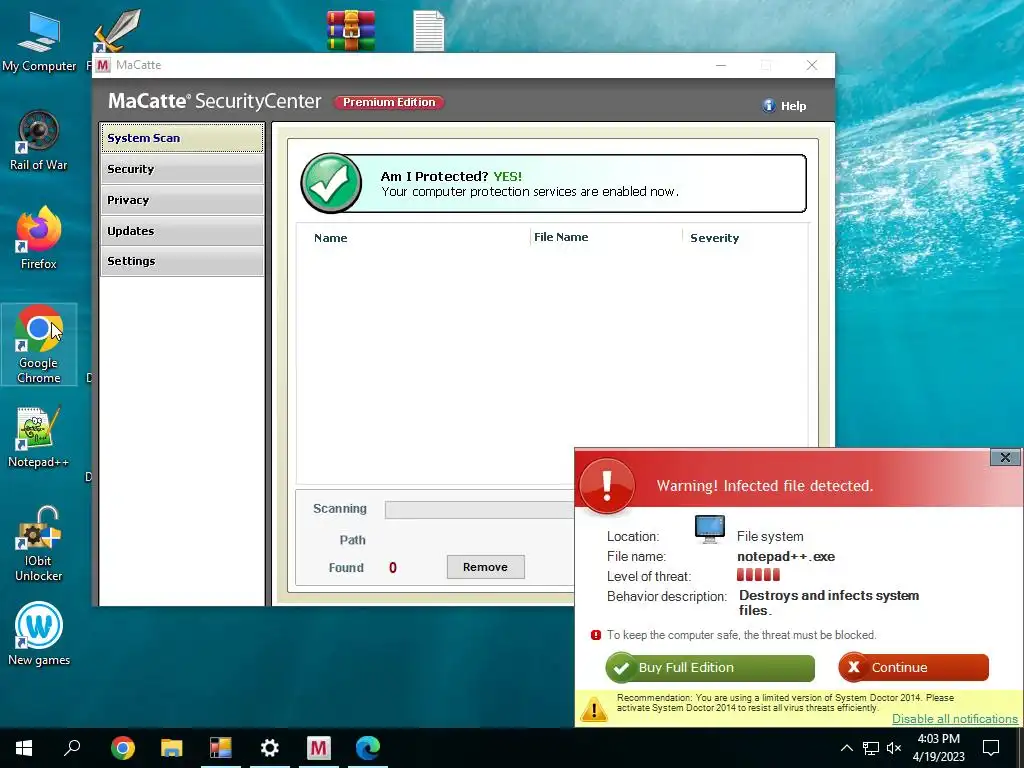Minimize the MaCatte window
Image resolution: width=1024 pixels, height=768 pixels.
click(x=721, y=65)
